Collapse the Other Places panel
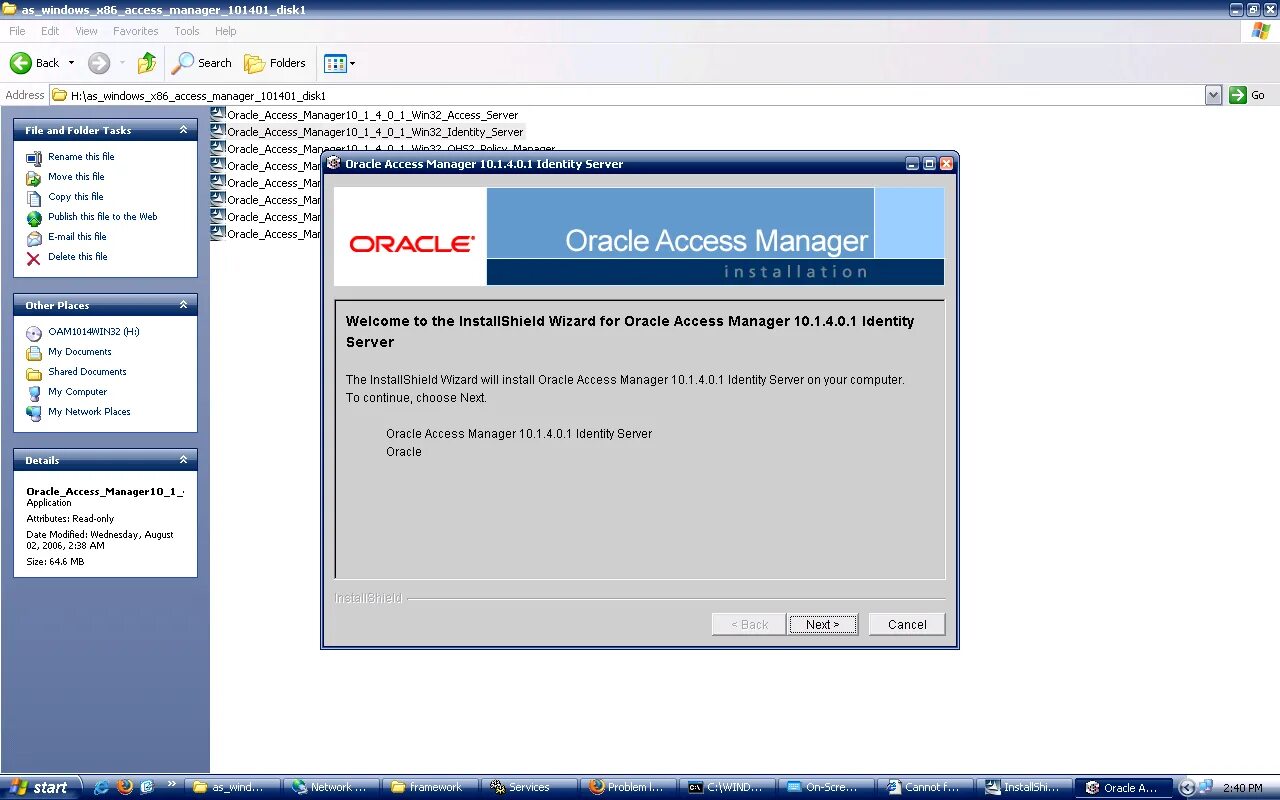 click(183, 305)
